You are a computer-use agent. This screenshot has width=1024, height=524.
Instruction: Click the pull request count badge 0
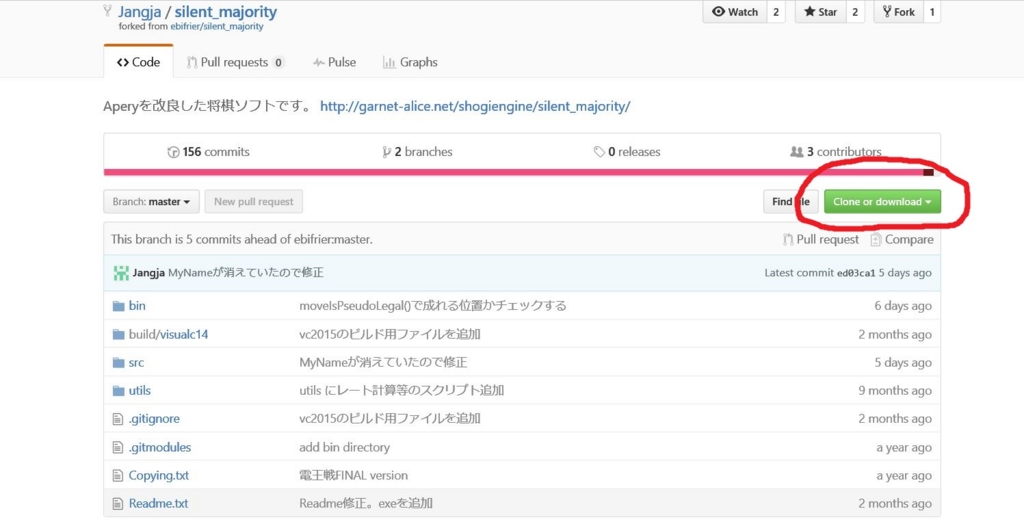(278, 63)
